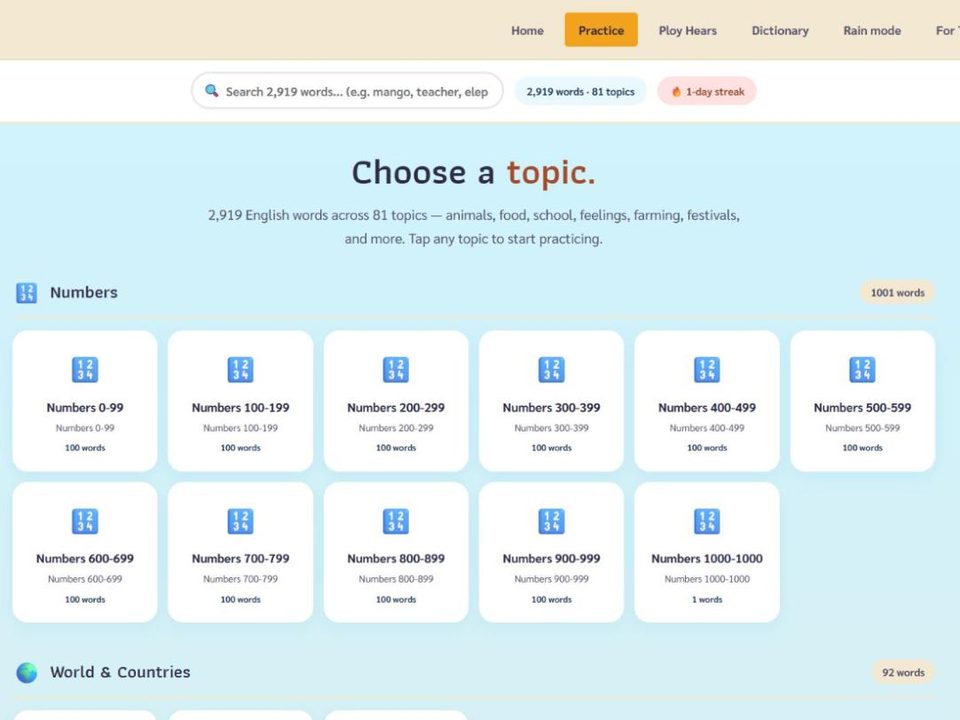Click "1 words" on Numbers 1000-1000 card

[707, 599]
